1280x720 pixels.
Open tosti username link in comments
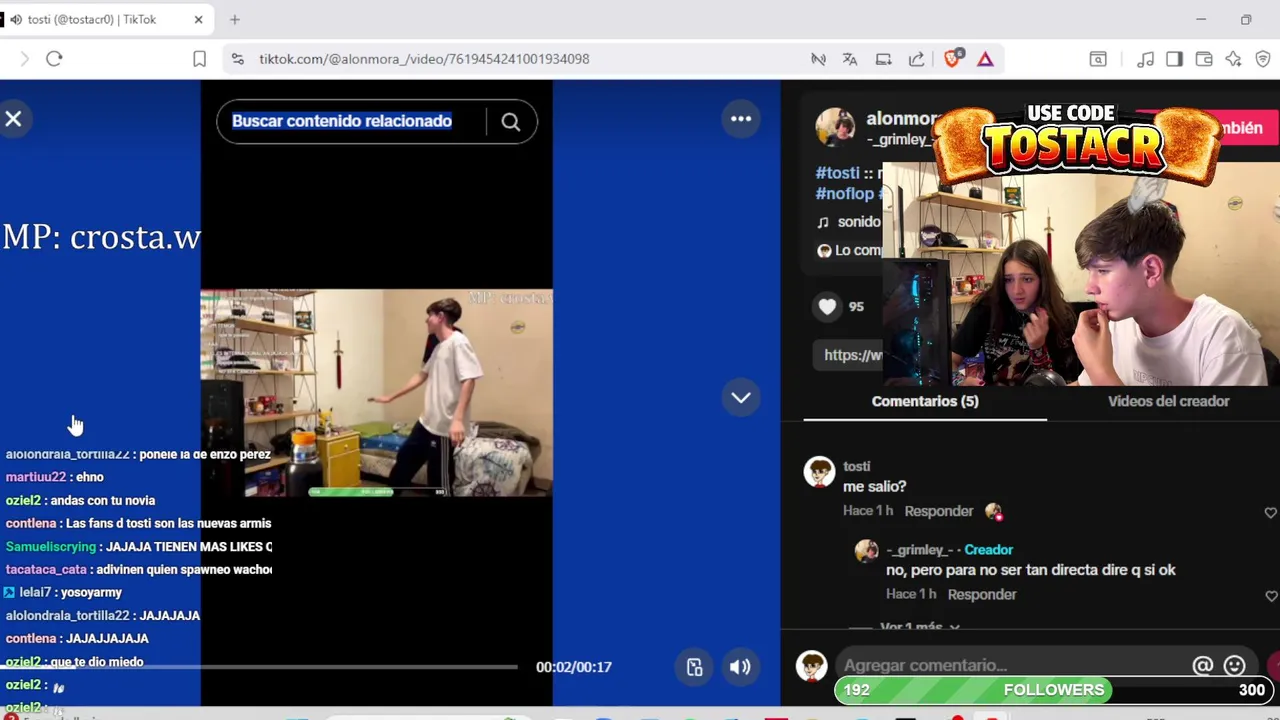pos(856,466)
